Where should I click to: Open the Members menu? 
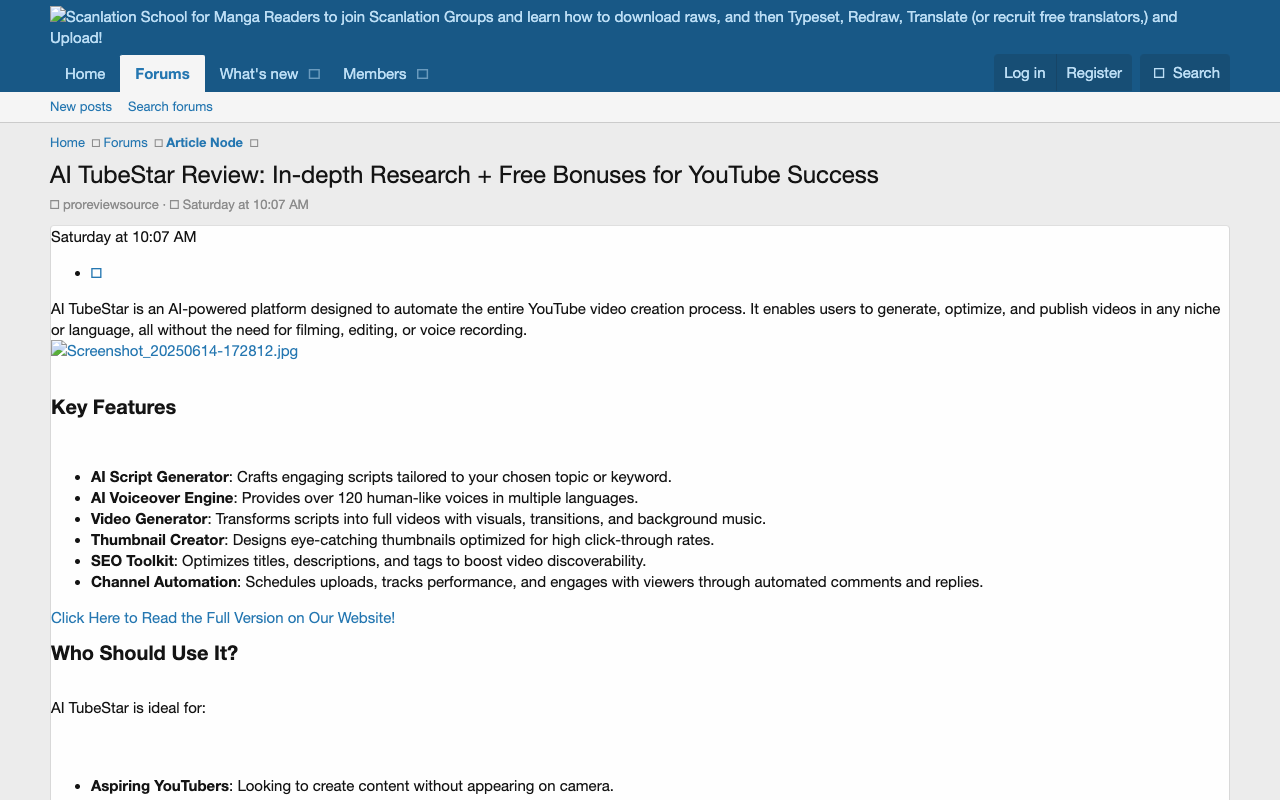pyautogui.click(x=375, y=73)
